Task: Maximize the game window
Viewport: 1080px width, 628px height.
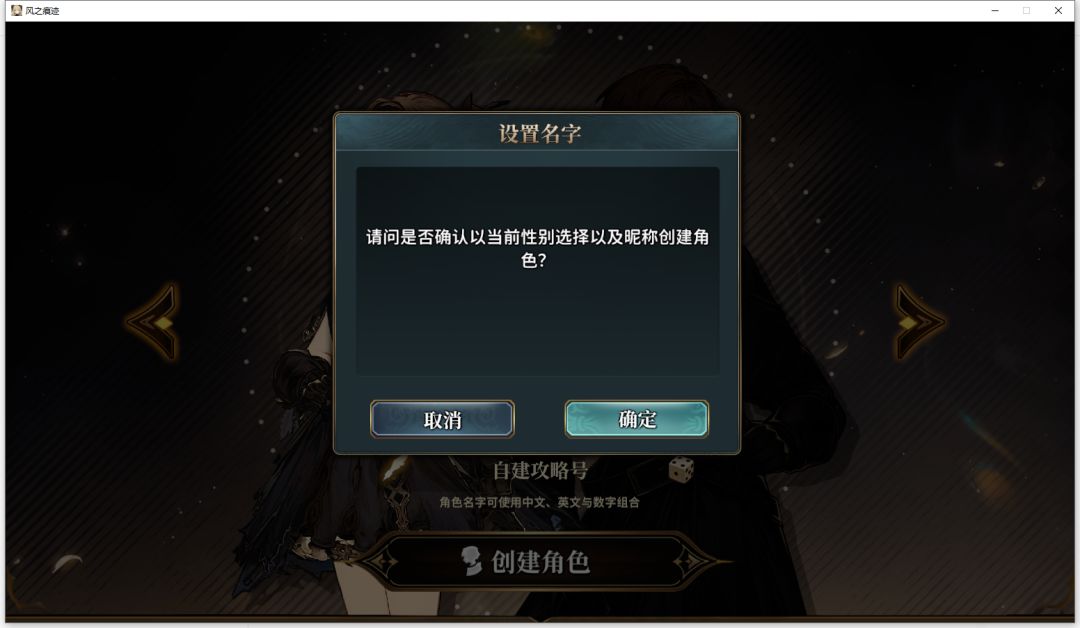Action: tap(1026, 10)
